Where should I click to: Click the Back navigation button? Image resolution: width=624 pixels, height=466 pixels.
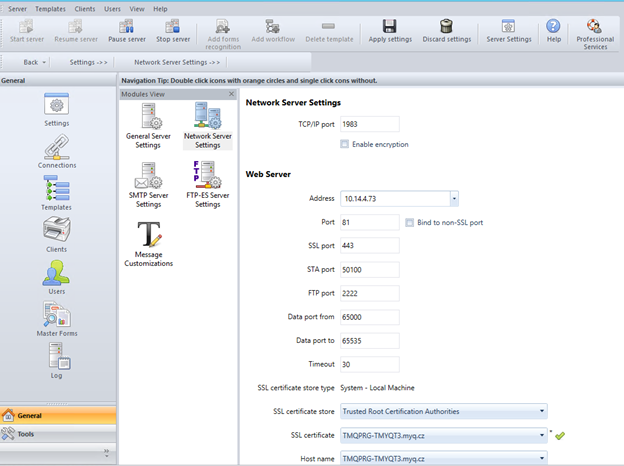(31, 62)
